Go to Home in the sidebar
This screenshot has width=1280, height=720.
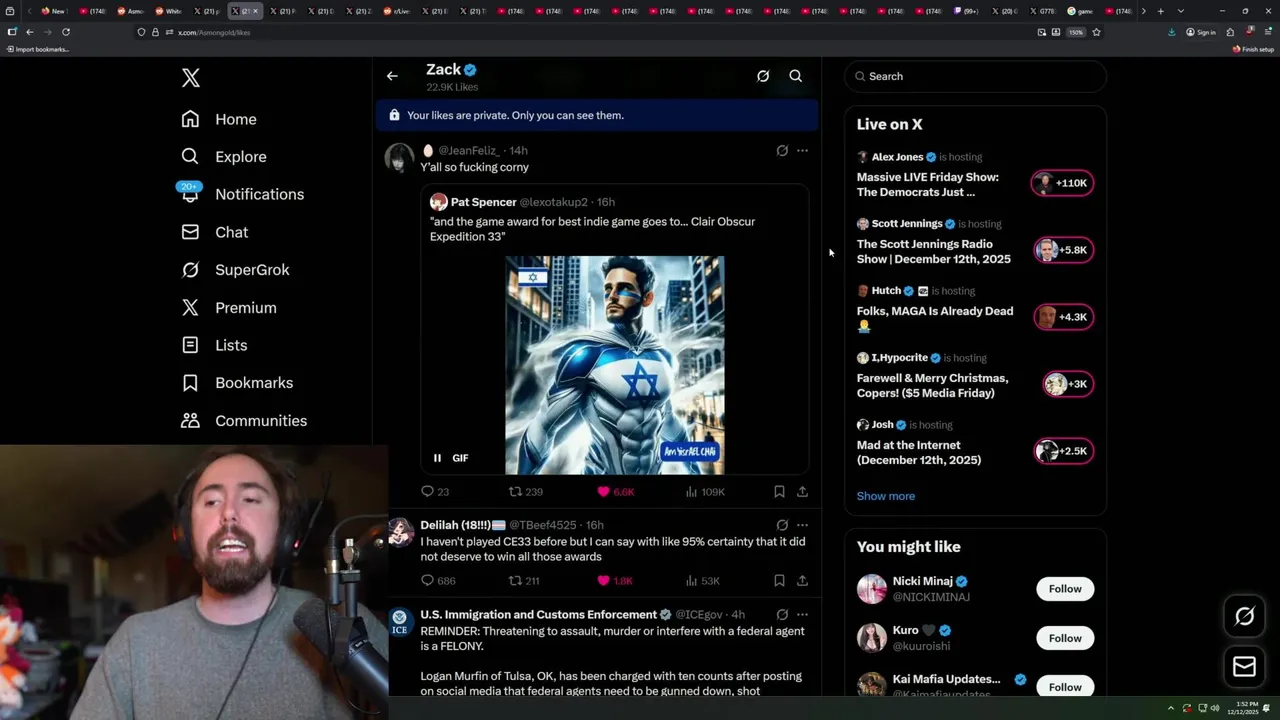[x=219, y=119]
